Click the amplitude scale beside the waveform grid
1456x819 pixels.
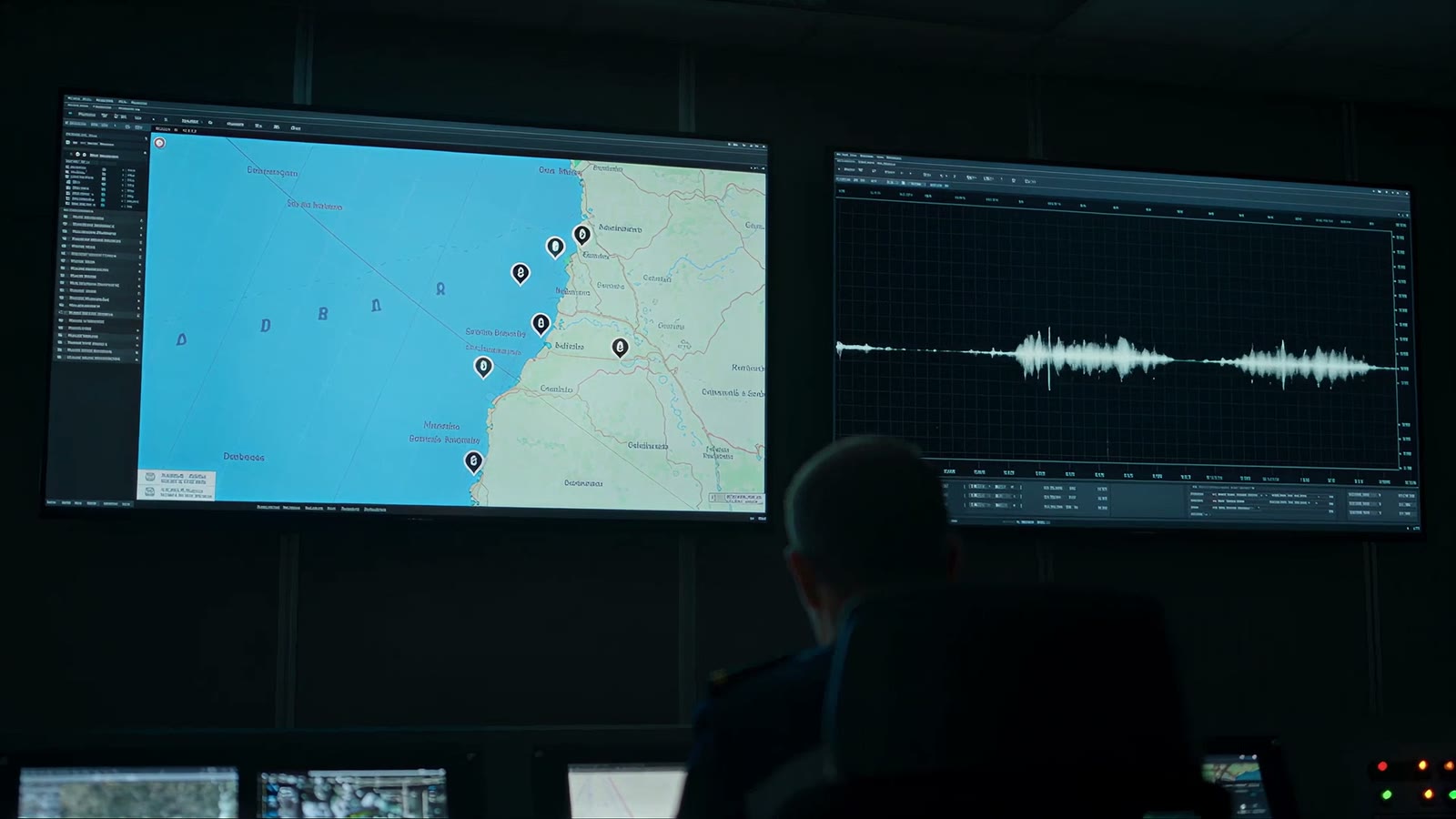pos(1402,350)
